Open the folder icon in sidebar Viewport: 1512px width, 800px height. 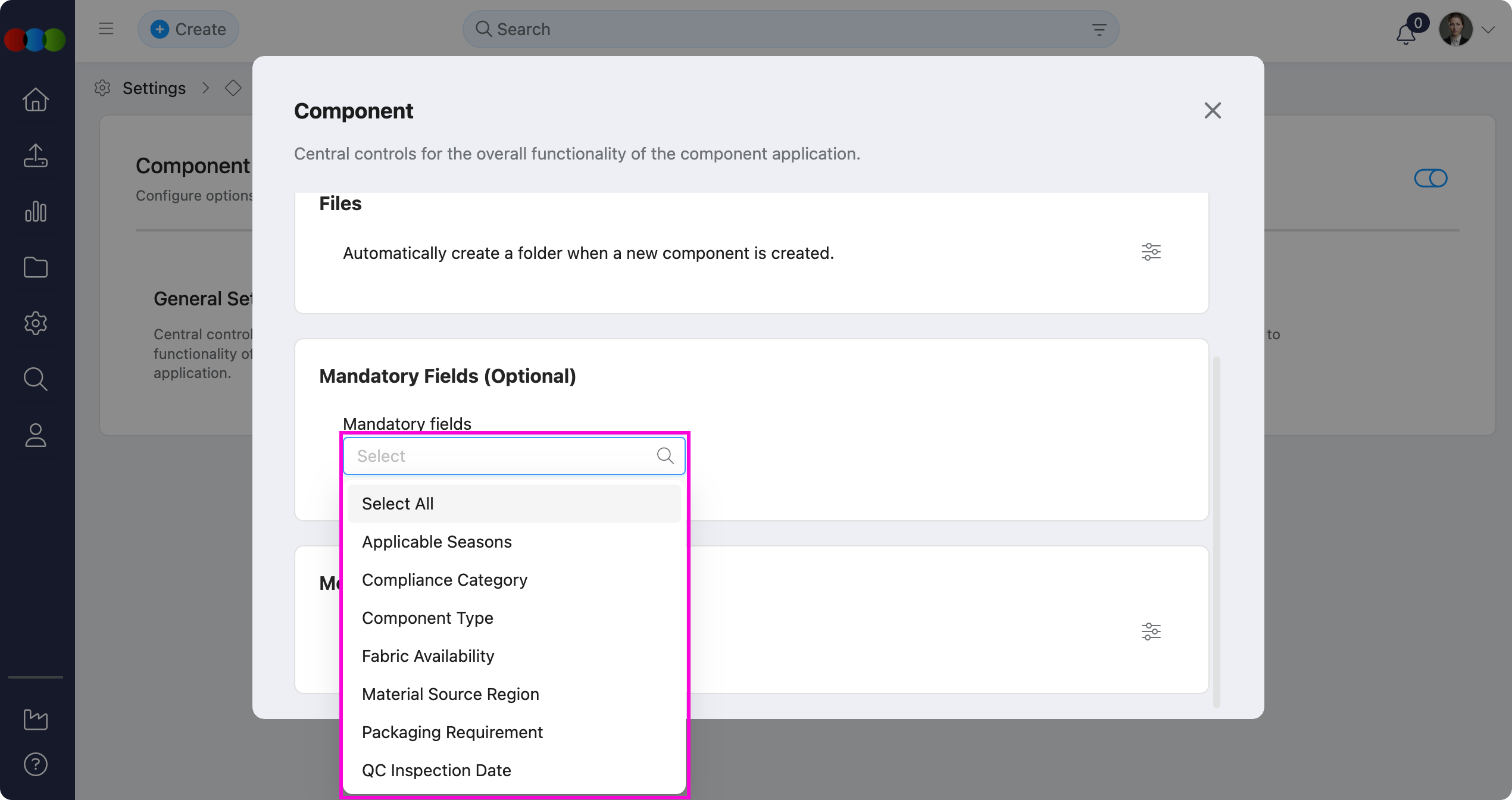tap(36, 268)
